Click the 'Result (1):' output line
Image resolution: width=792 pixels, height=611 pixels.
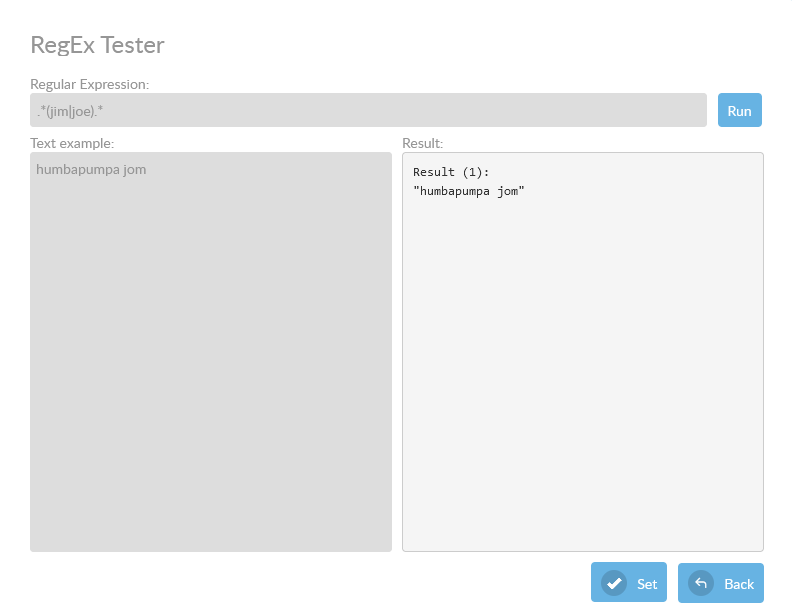point(451,172)
